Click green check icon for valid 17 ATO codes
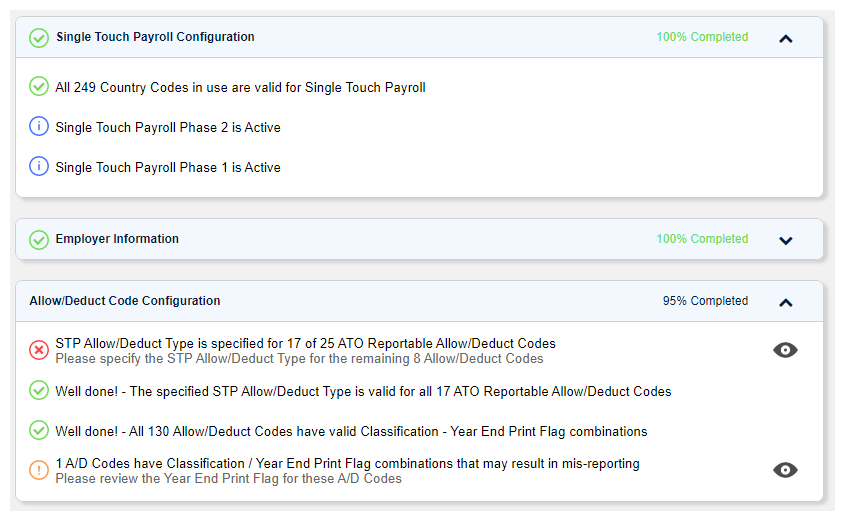 coord(39,391)
